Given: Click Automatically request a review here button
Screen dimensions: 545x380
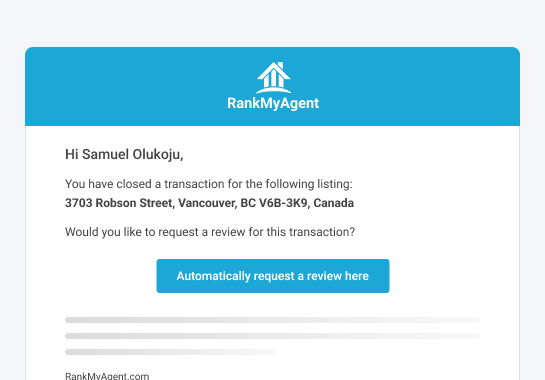Looking at the screenshot, I should 273,276.
